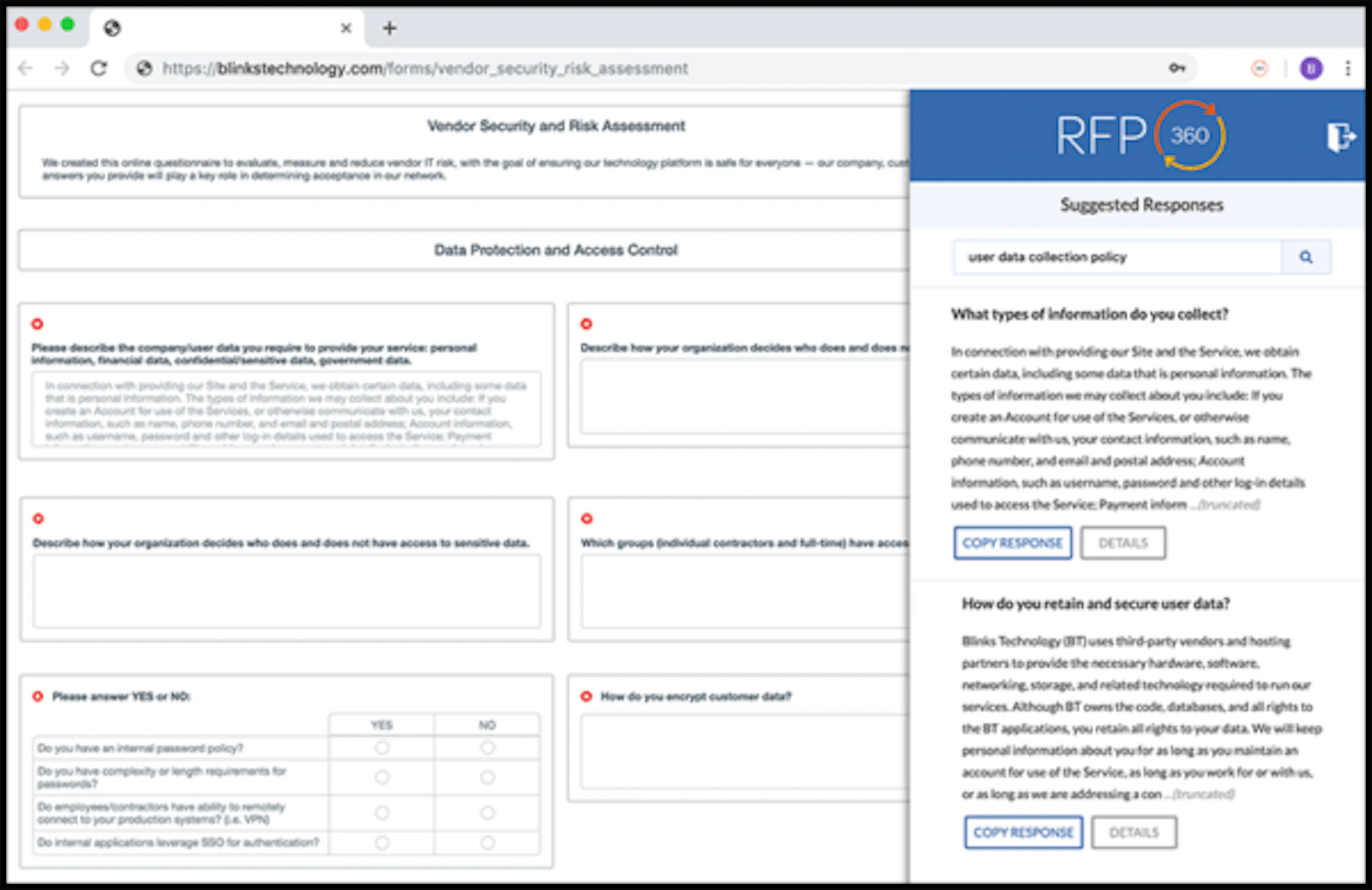1372x890 pixels.
Task: Click the browser reload icon
Action: [99, 69]
